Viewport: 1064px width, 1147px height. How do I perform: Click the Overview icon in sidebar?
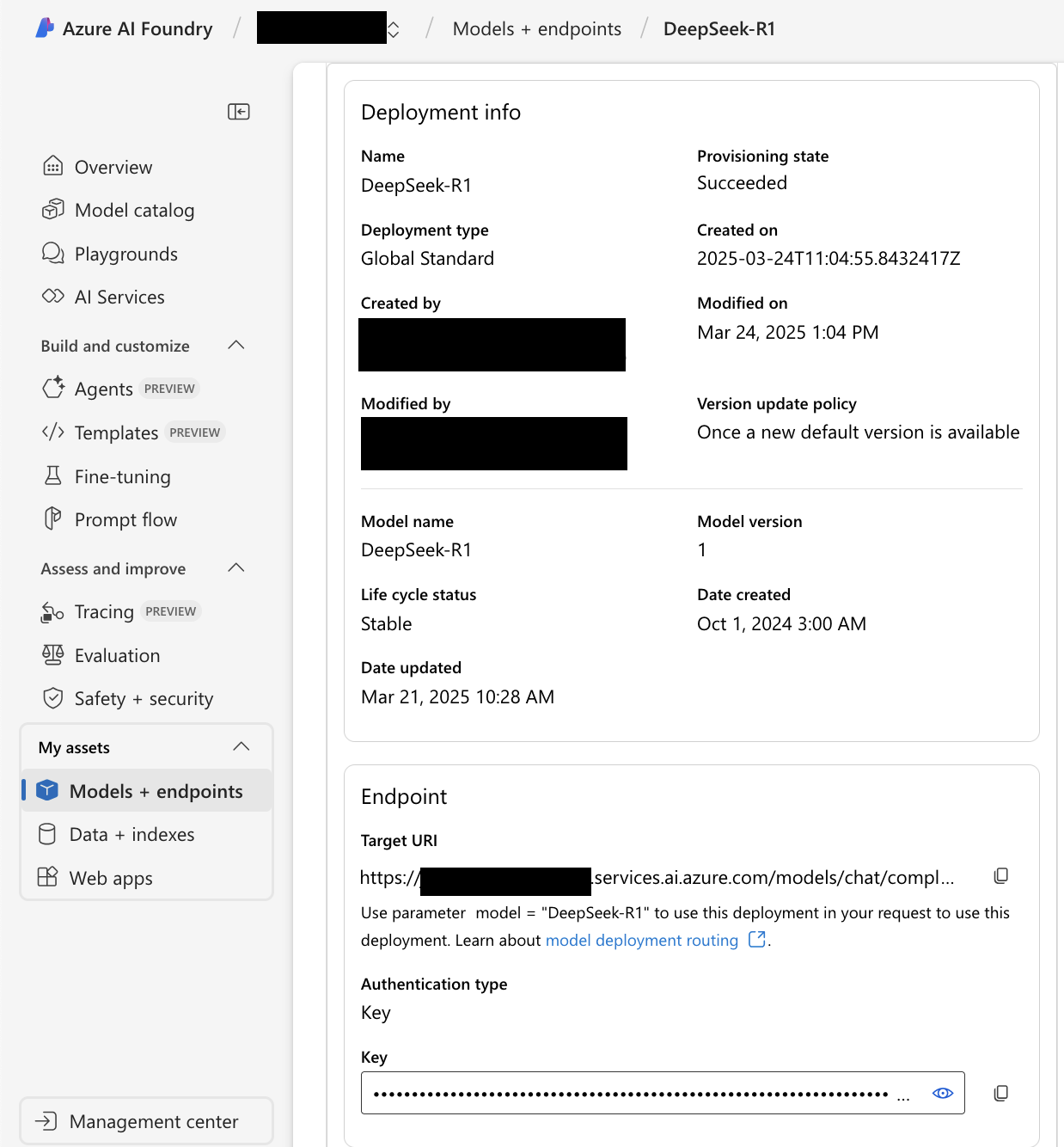[53, 166]
